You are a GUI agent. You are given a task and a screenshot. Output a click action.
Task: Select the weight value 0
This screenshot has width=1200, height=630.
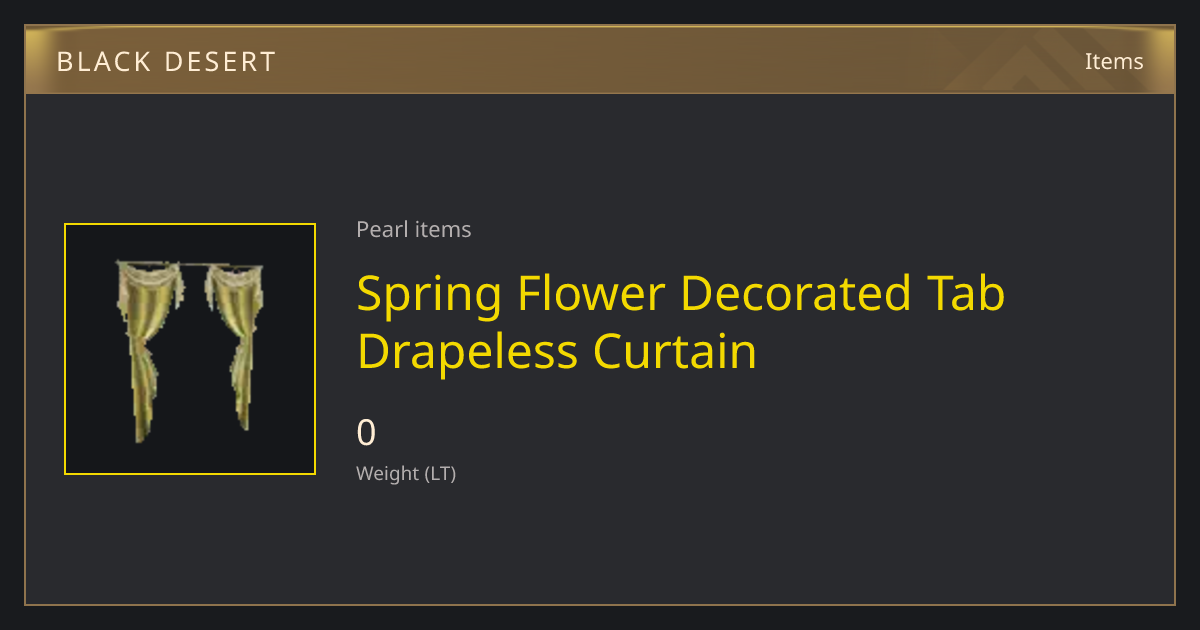point(366,433)
